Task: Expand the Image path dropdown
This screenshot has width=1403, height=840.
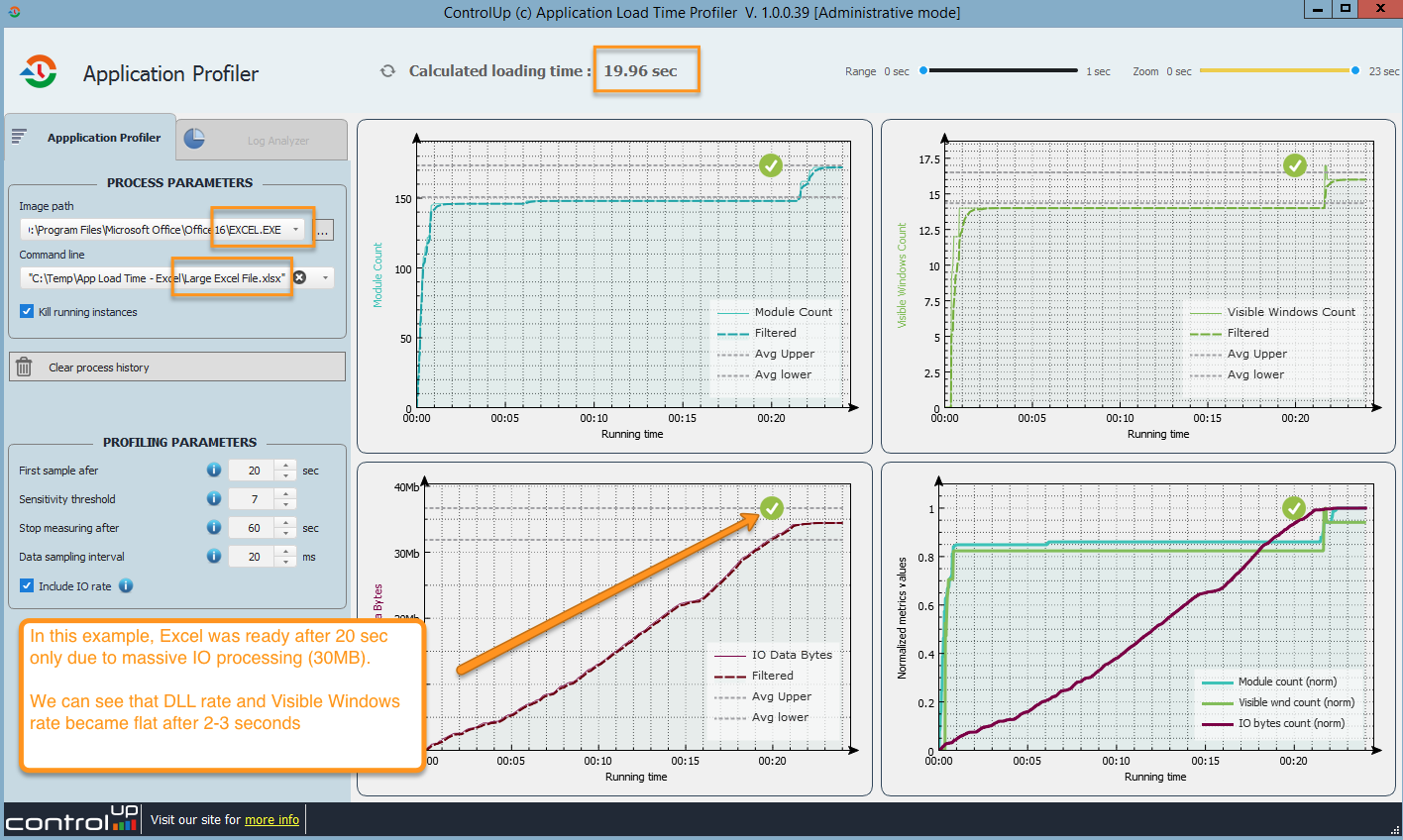Action: pos(295,230)
